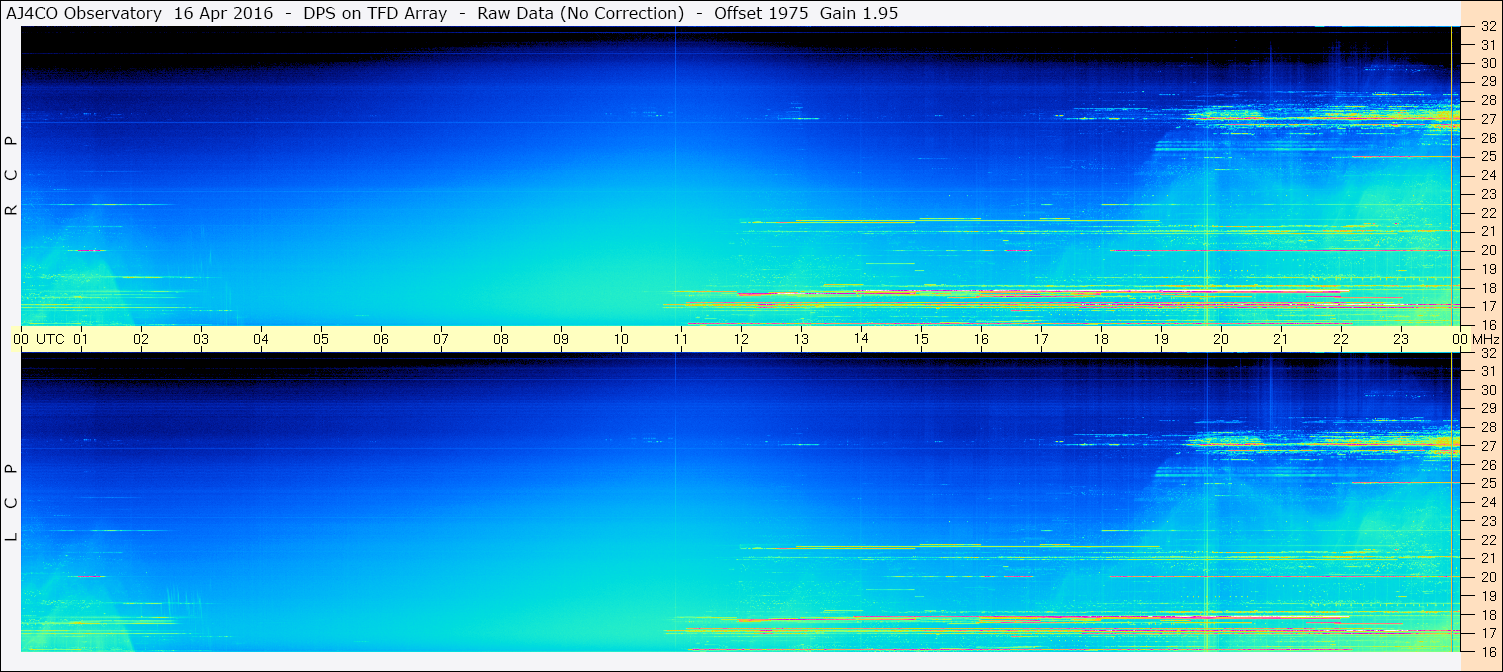This screenshot has height=672, width=1503.
Task: Click the Offset 1975 value
Action: coord(762,13)
